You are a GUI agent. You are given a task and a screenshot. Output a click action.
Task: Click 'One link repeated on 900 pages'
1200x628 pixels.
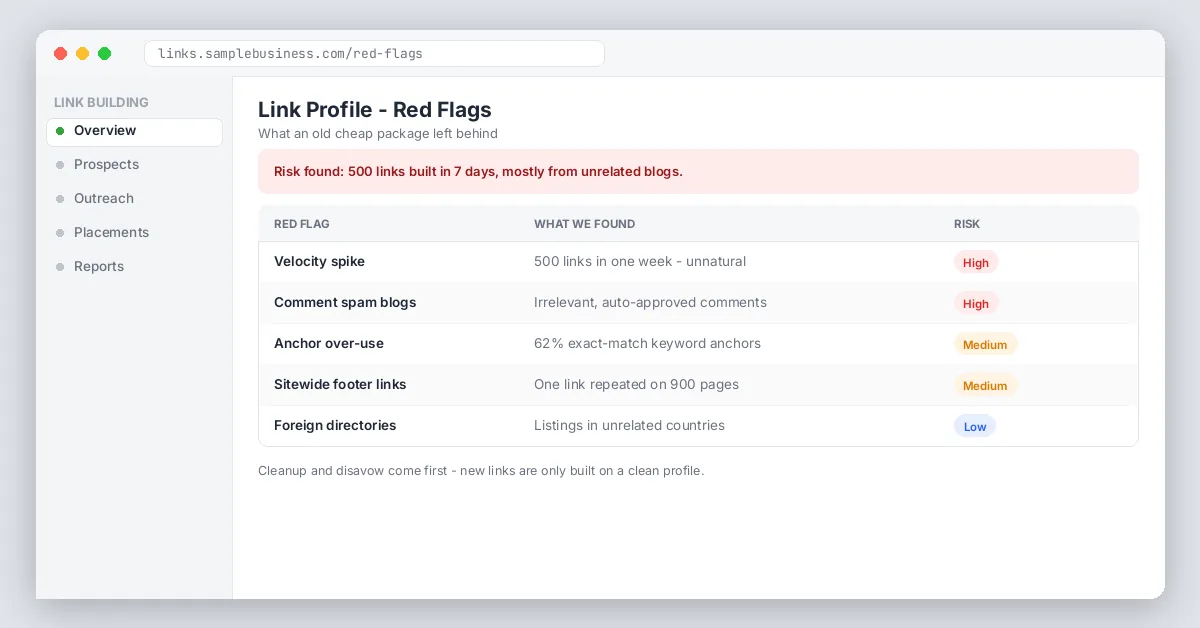636,385
